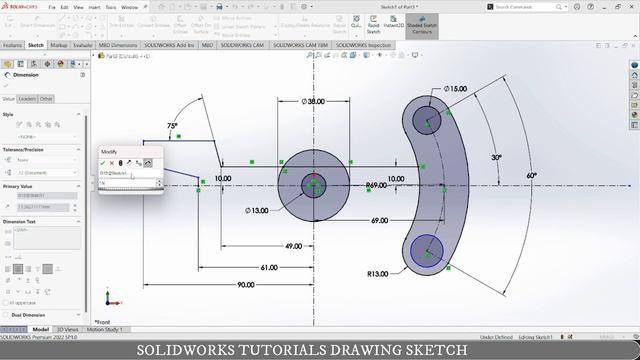Switch to Other tab in Dimension panel
This screenshot has height=360, width=640.
click(46, 99)
